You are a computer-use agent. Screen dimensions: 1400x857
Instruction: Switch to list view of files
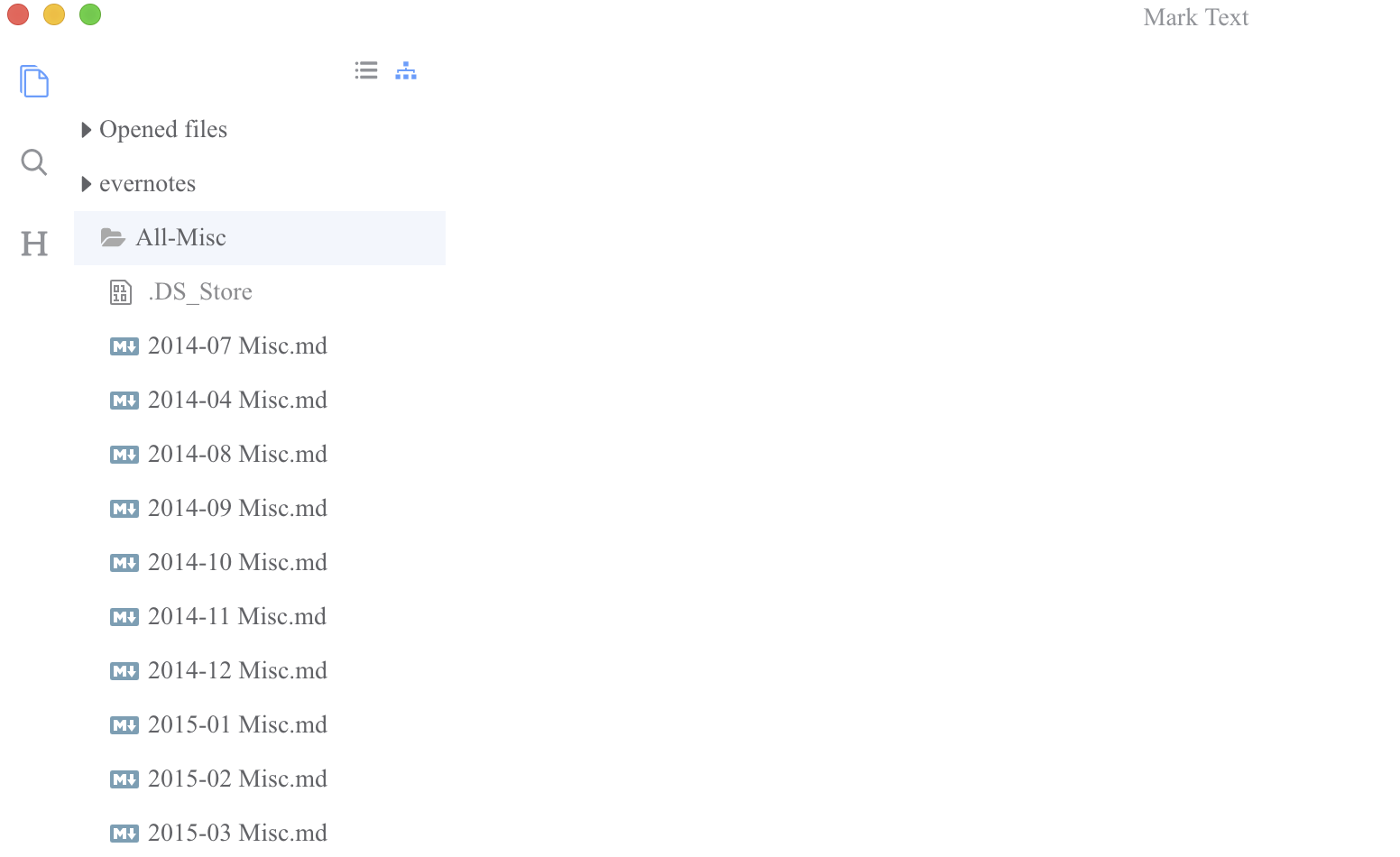365,69
